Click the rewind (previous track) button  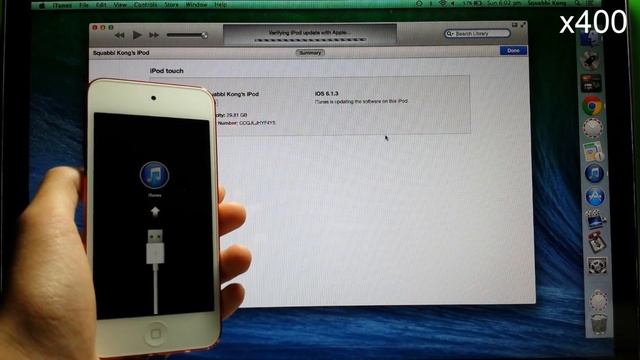[120, 36]
